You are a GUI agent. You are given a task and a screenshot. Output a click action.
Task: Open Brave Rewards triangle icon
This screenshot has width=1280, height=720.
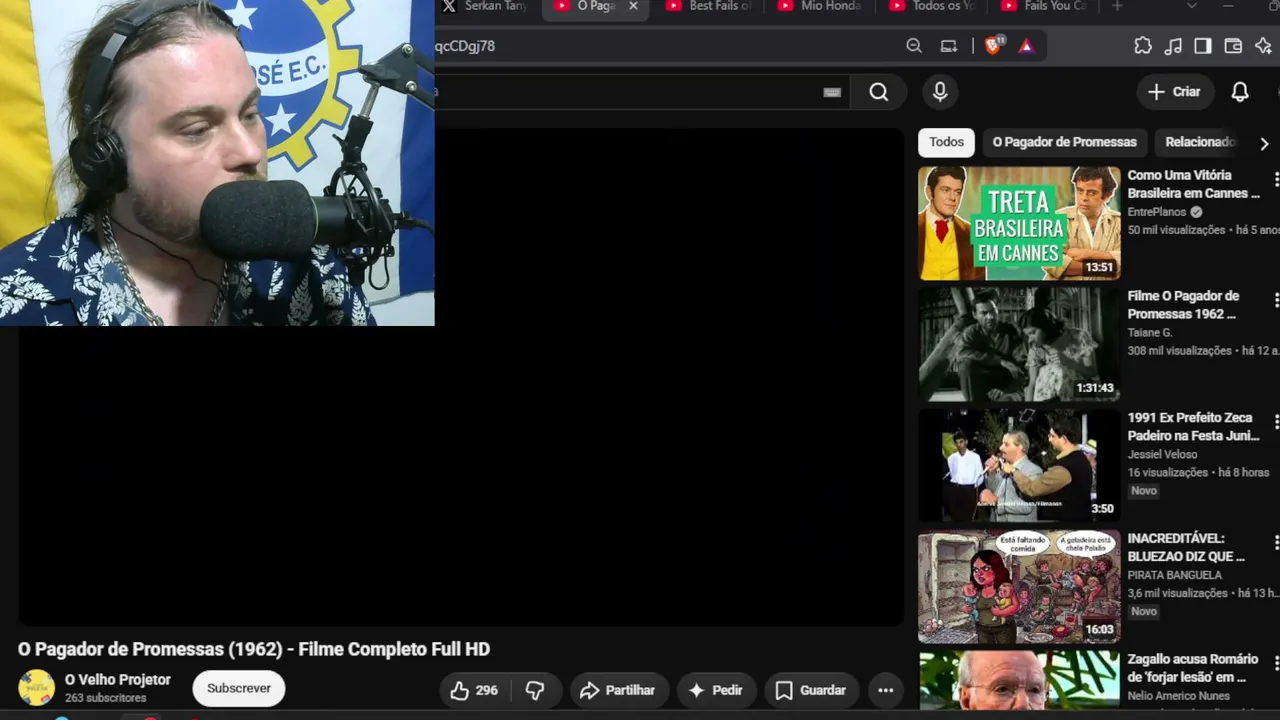pyautogui.click(x=1026, y=46)
